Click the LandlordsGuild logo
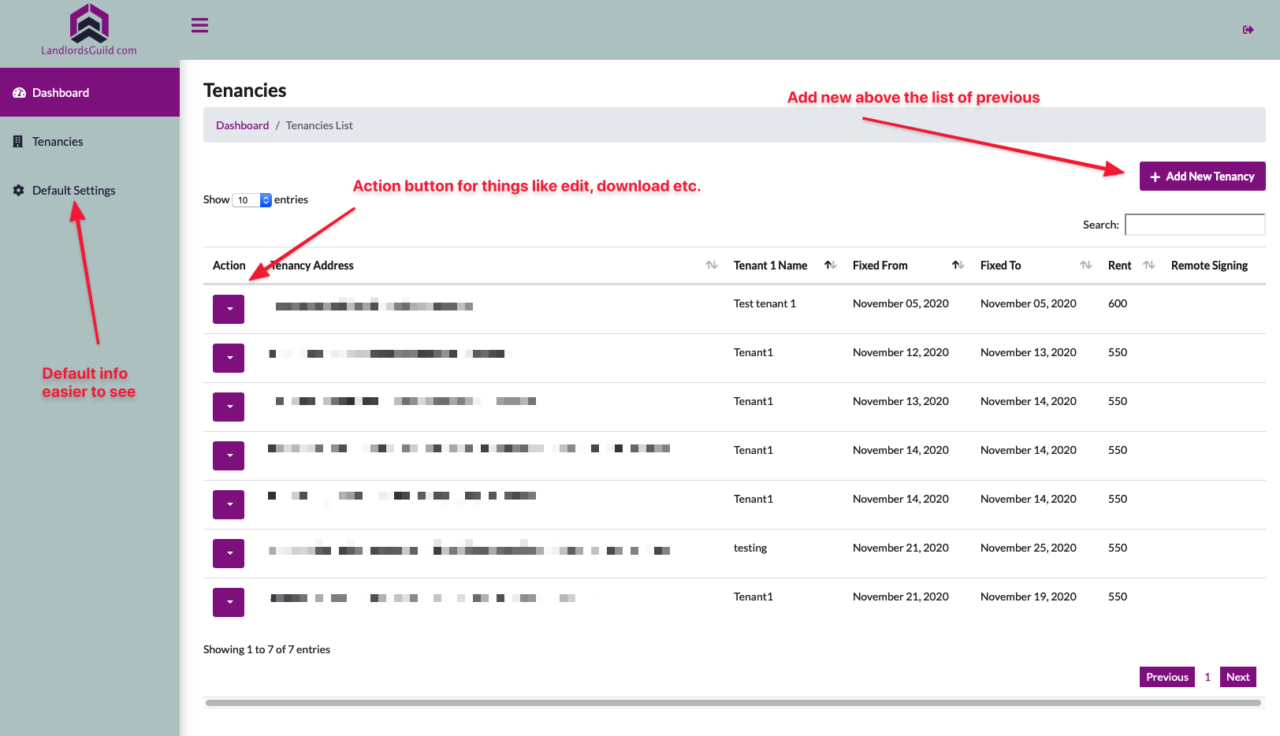The width and height of the screenshot is (1280, 736). tap(89, 22)
